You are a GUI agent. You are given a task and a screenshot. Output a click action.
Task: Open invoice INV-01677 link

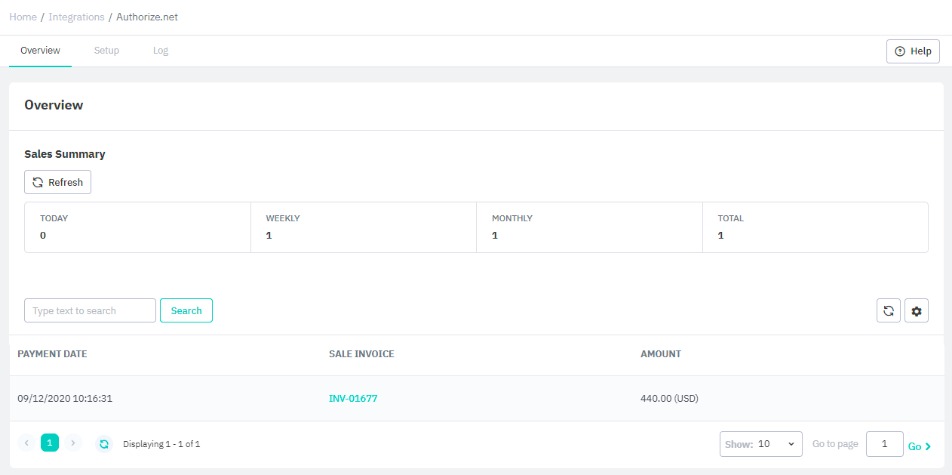pyautogui.click(x=352, y=398)
